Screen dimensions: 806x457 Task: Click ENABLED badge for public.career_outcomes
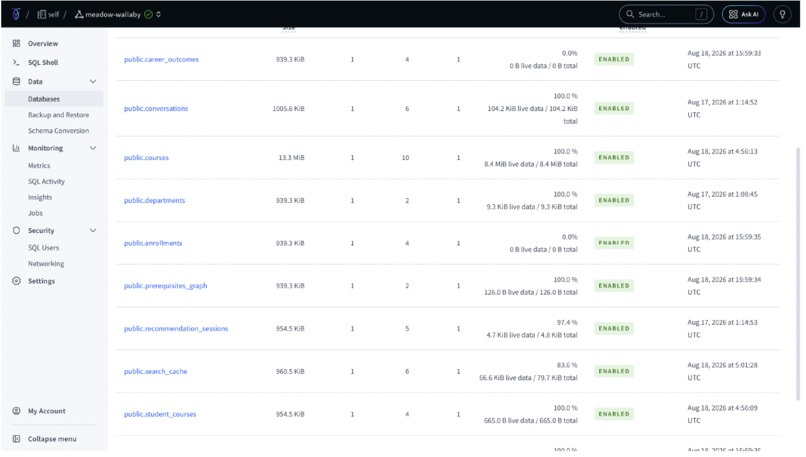[x=614, y=59]
